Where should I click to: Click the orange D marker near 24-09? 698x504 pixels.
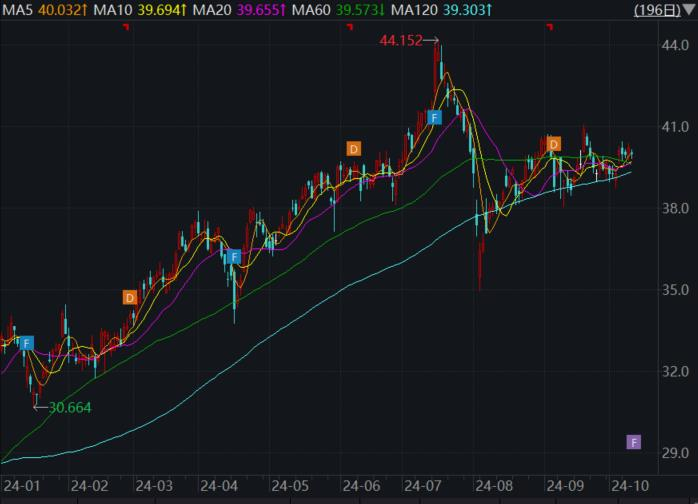pyautogui.click(x=554, y=144)
